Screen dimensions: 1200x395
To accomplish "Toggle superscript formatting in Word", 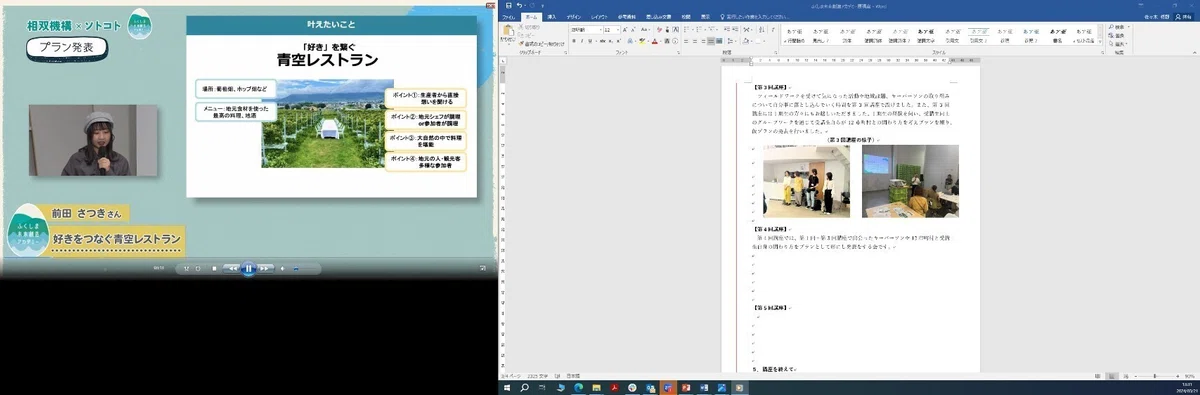I will coord(618,41).
